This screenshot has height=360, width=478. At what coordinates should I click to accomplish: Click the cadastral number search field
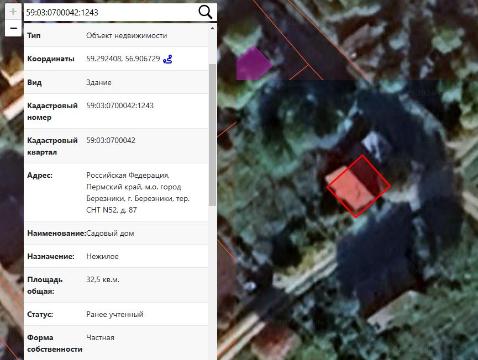(x=110, y=12)
